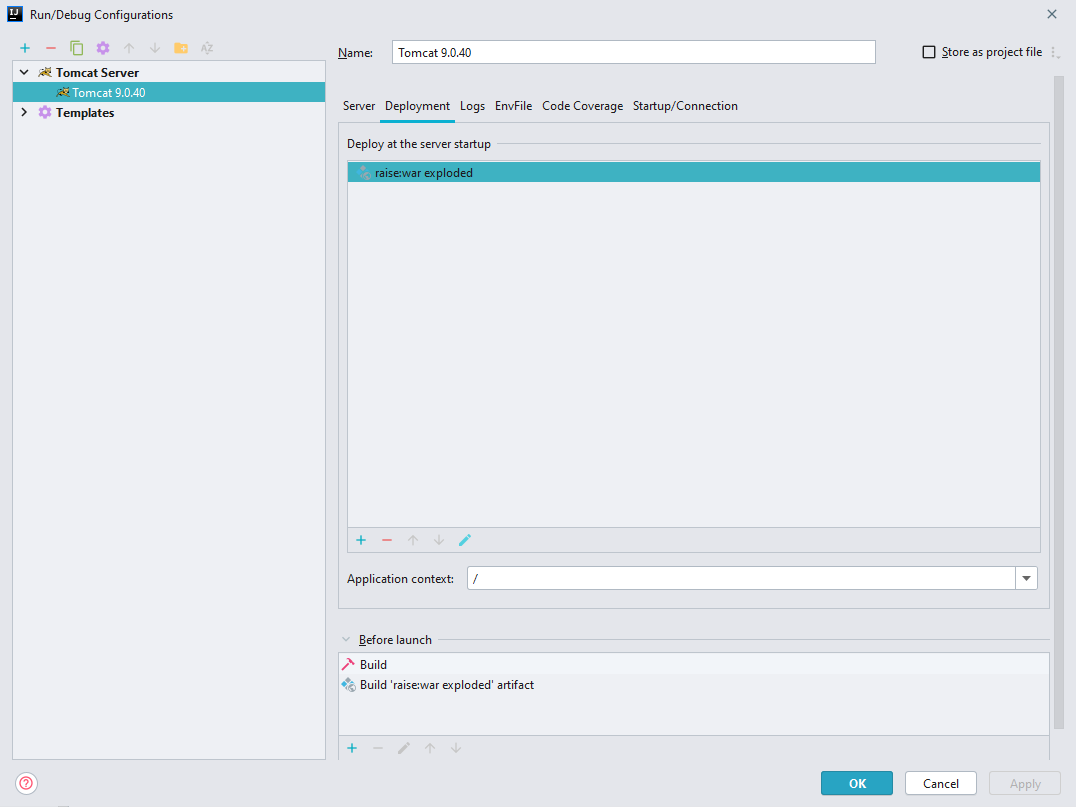The image size is (1076, 807).
Task: Move configuration up in left toolbar
Action: [x=129, y=48]
